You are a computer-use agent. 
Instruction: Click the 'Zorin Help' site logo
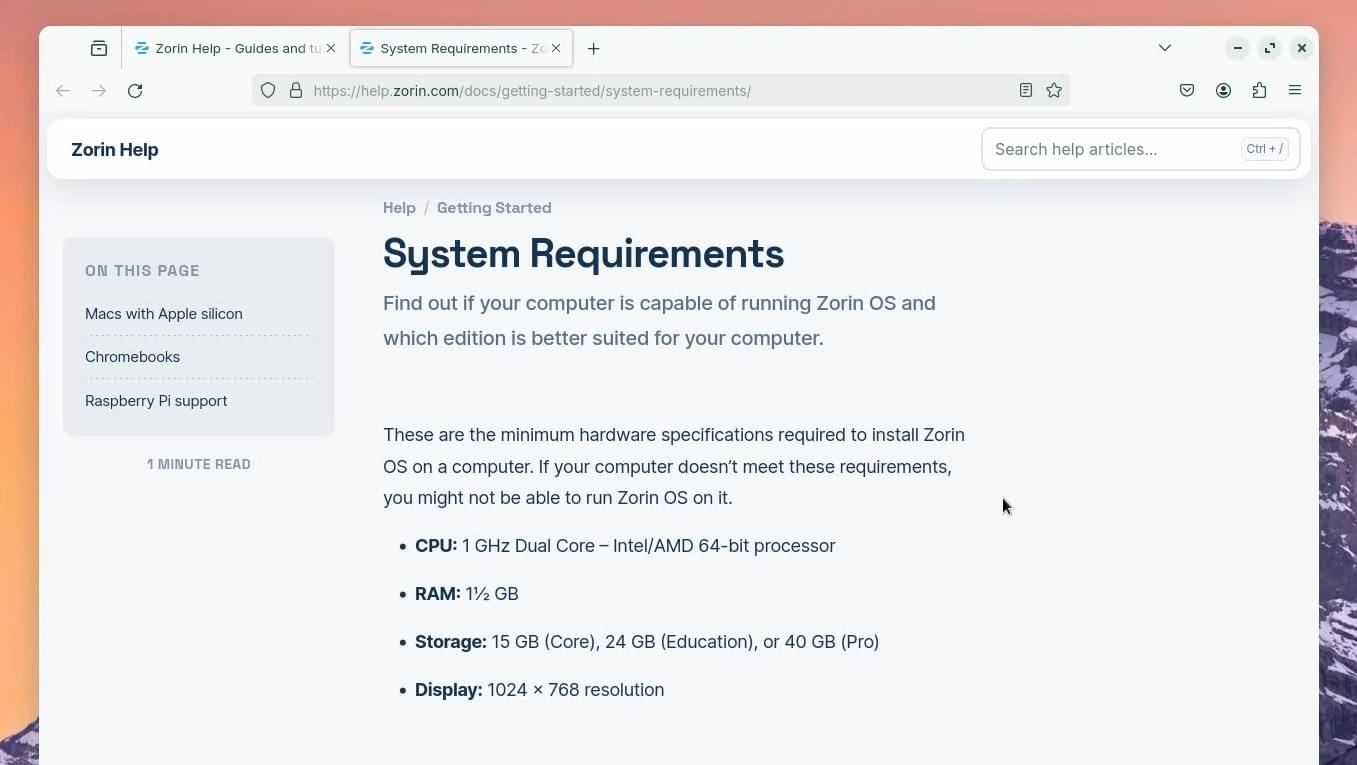[x=115, y=150]
